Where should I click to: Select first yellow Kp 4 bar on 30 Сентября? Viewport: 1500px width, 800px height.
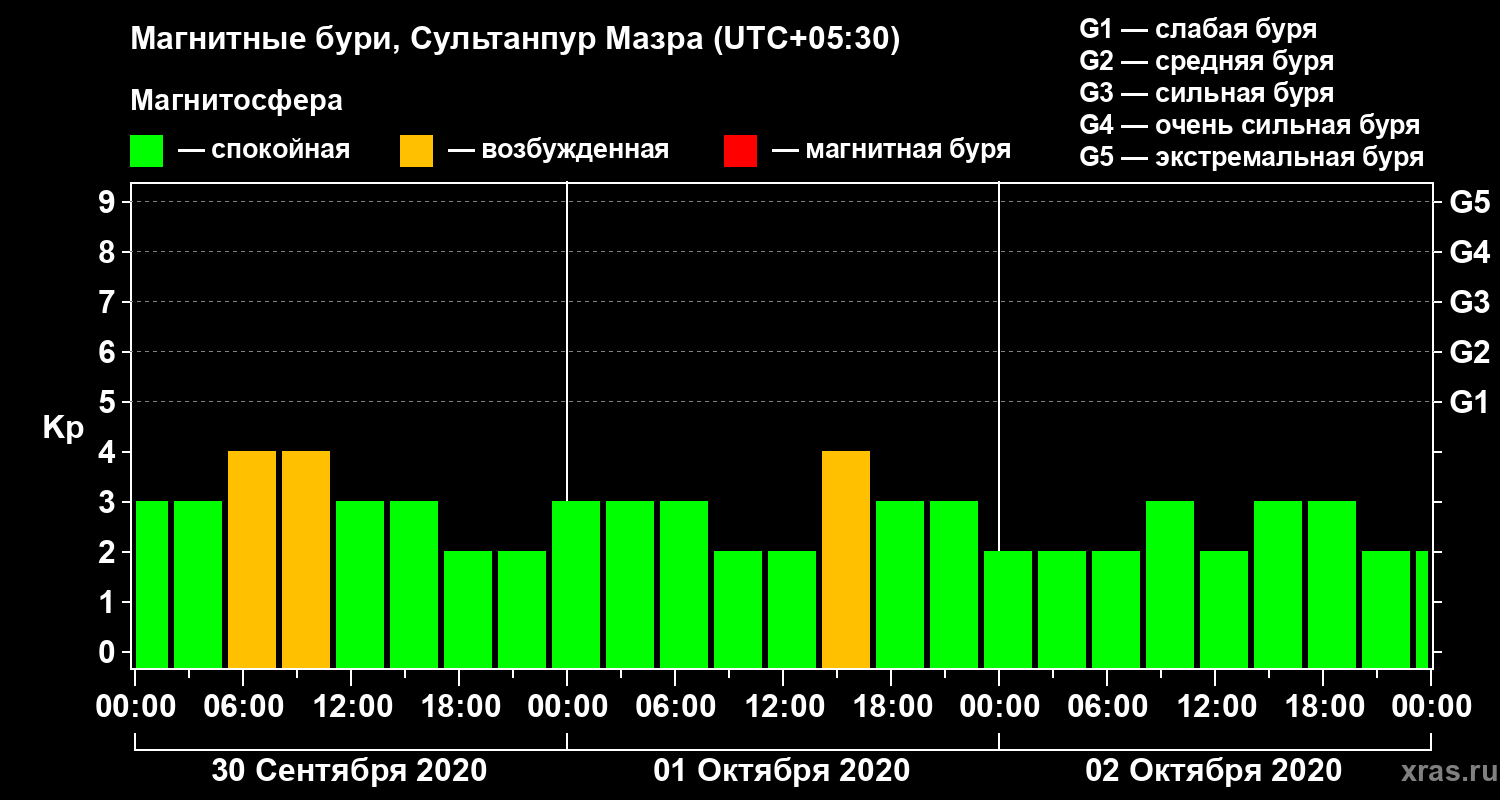tap(252, 560)
